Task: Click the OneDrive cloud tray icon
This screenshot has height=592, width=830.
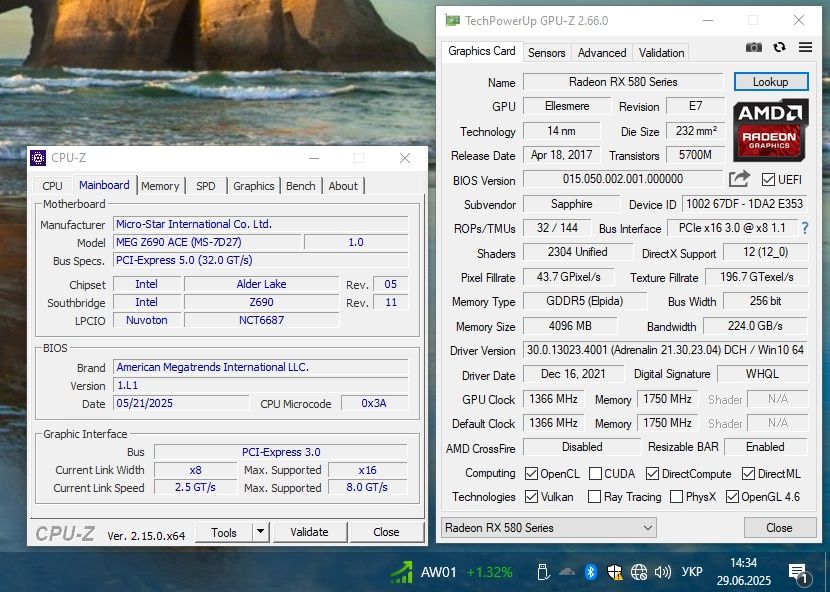Action: pyautogui.click(x=567, y=572)
